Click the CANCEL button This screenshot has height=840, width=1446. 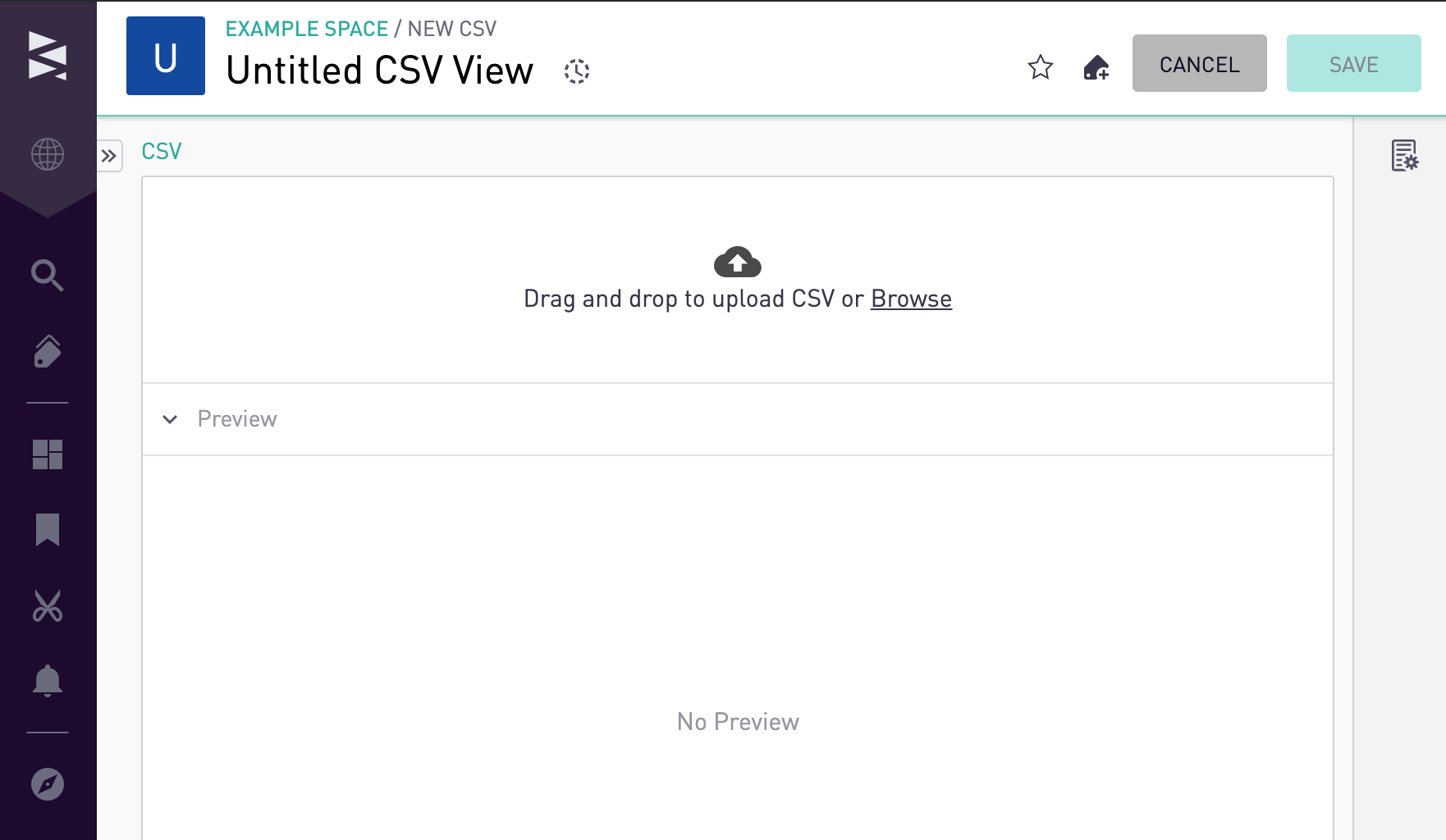click(1199, 64)
